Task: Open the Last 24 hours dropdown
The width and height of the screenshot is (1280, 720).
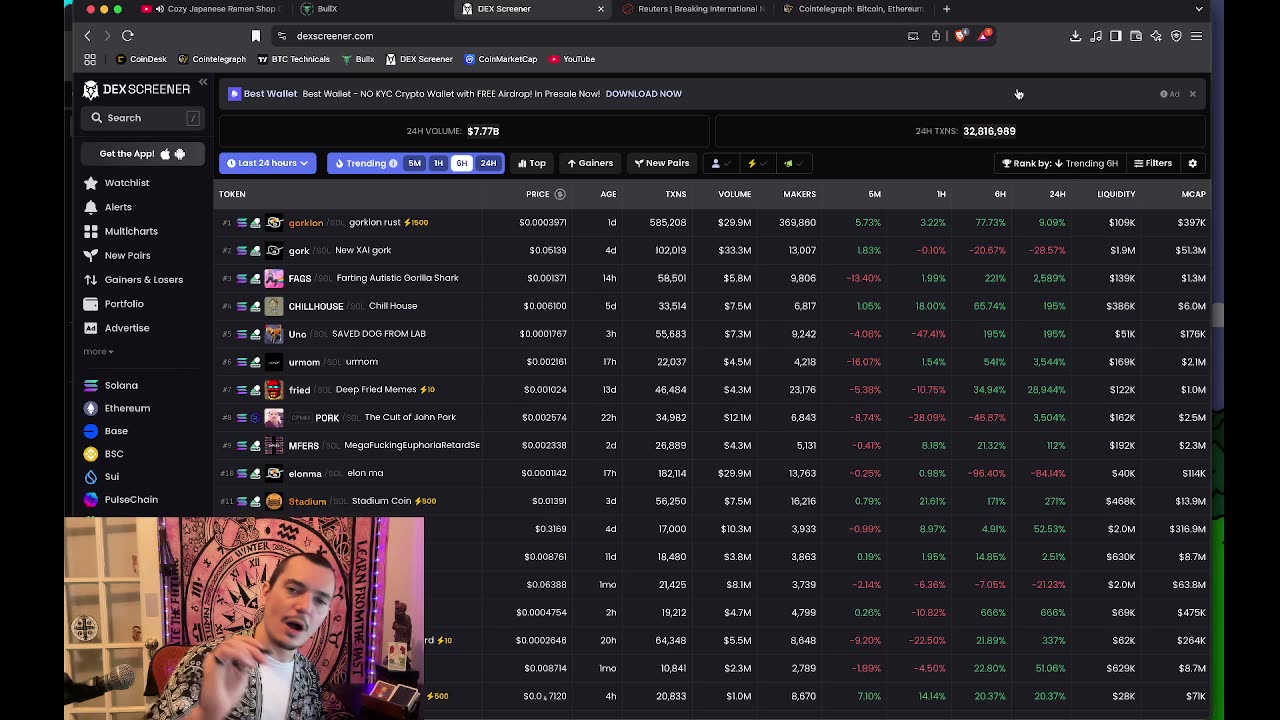Action: tap(267, 163)
